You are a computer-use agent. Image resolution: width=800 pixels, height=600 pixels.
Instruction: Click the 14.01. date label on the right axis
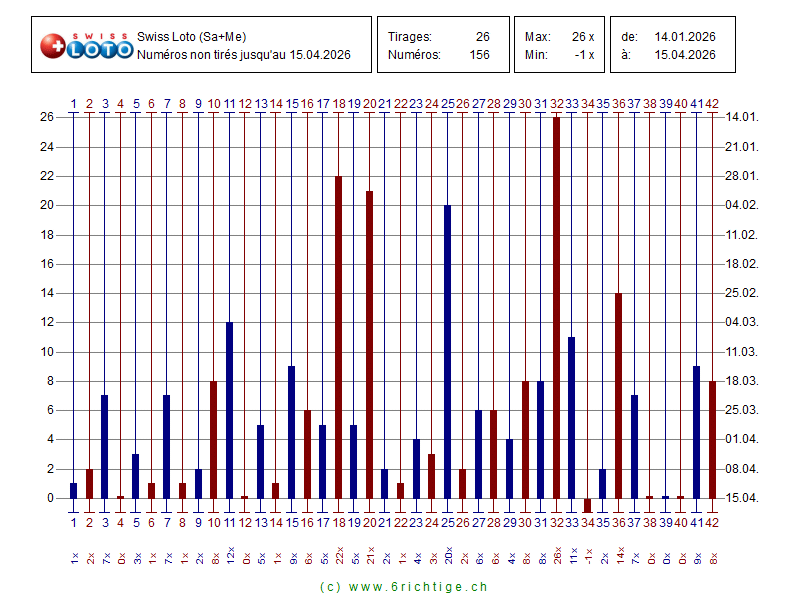tap(741, 117)
